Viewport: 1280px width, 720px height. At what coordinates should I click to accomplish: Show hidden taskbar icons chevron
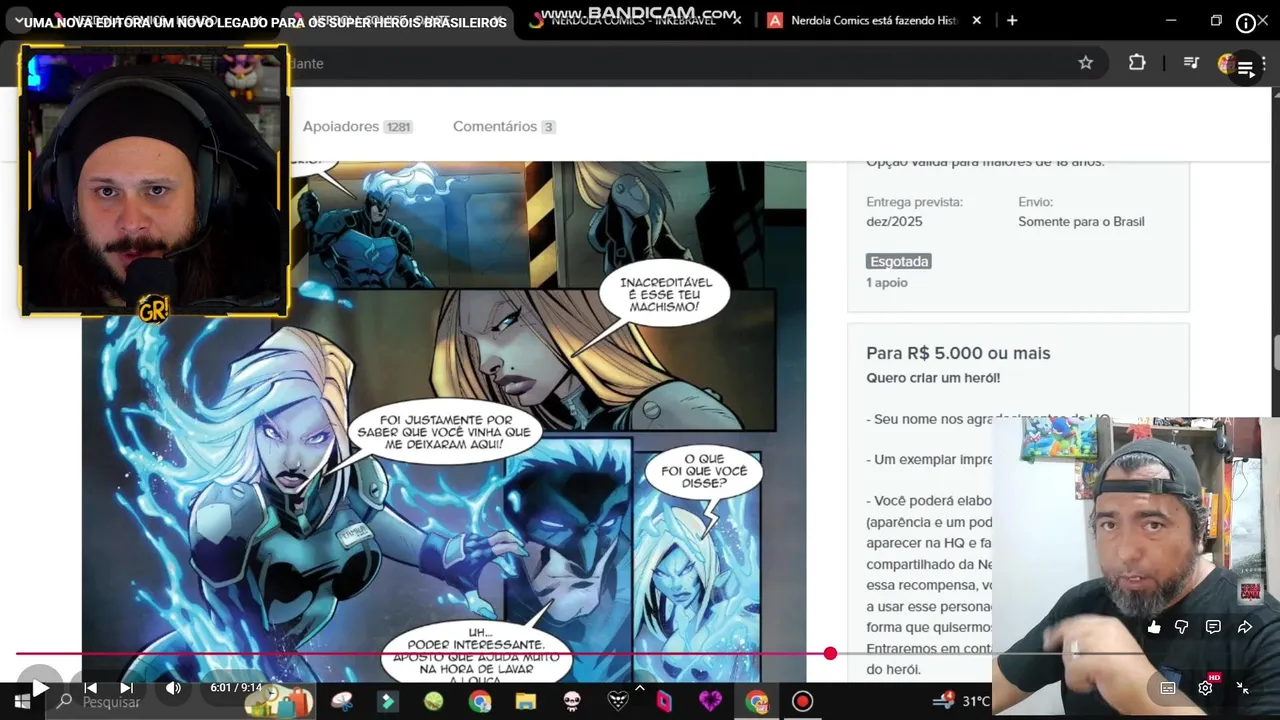pos(638,687)
